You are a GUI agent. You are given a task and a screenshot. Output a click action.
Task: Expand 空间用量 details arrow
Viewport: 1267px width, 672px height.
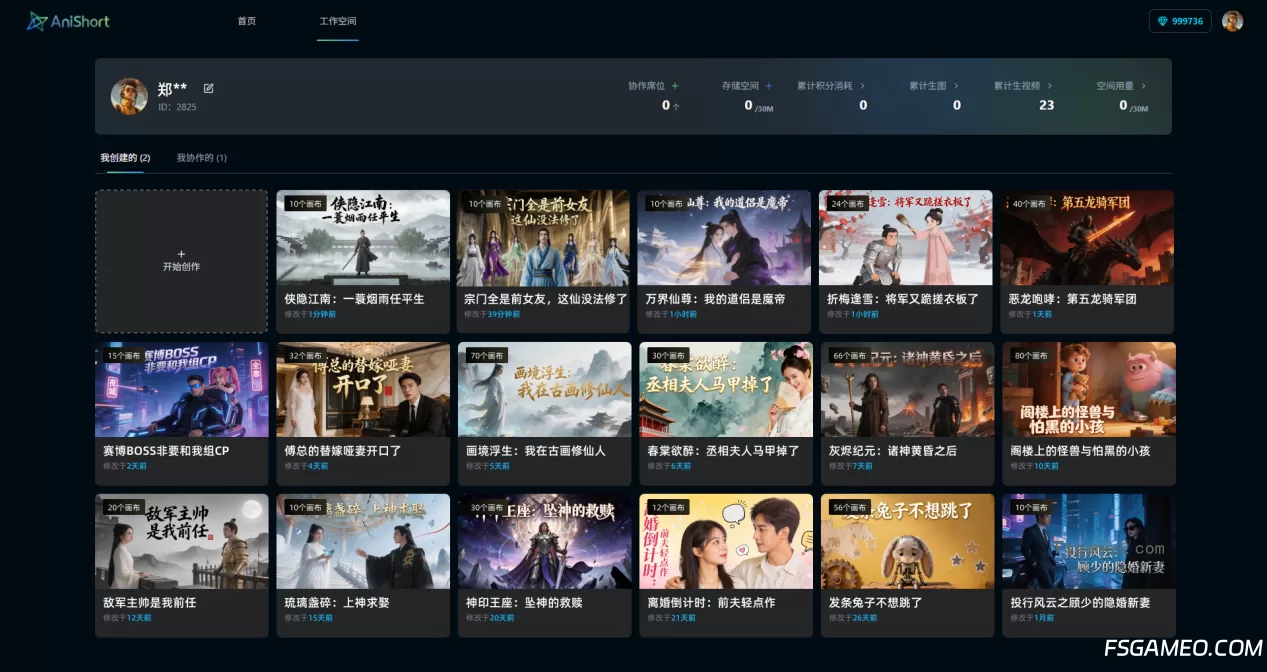pyautogui.click(x=1143, y=86)
